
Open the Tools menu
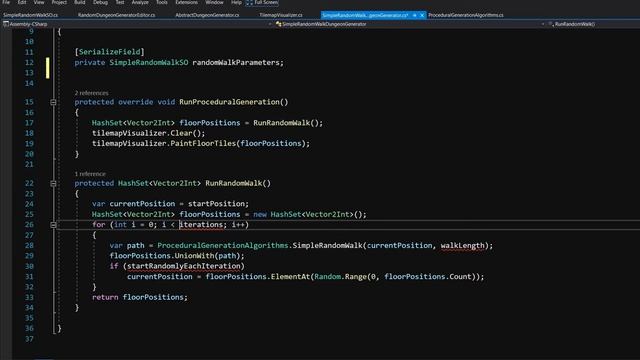coord(162,2)
